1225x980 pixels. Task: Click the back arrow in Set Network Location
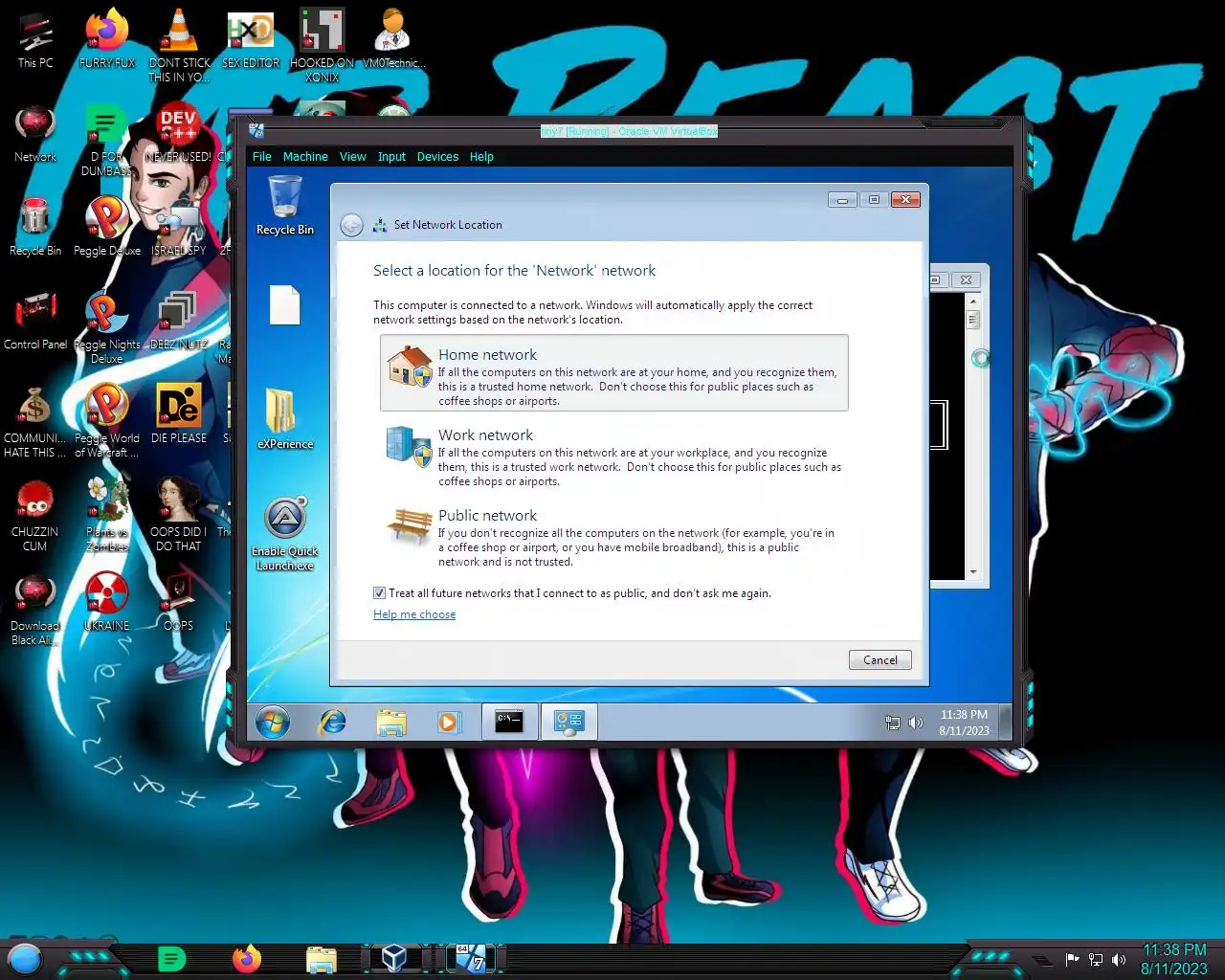coord(352,225)
